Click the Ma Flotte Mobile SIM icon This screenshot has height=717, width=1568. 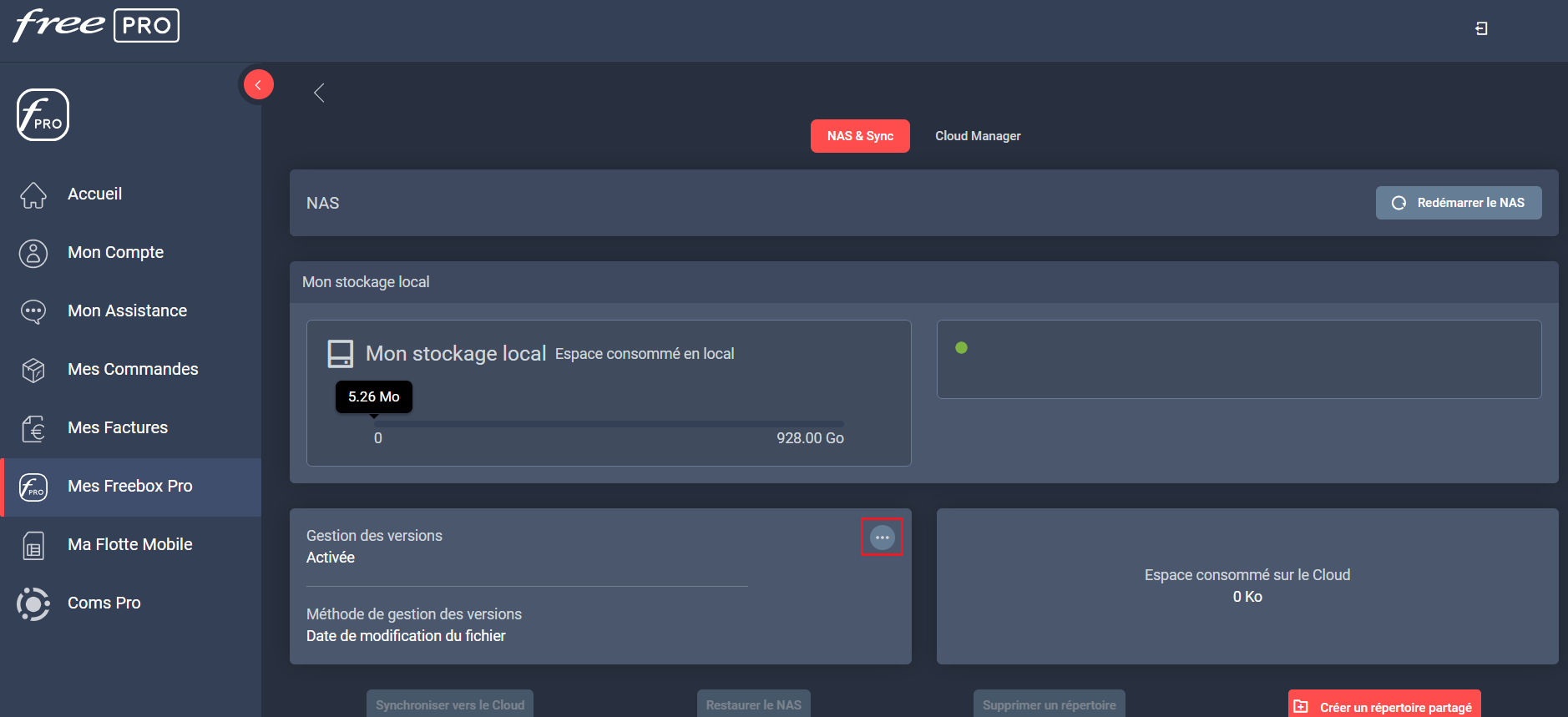click(x=33, y=545)
